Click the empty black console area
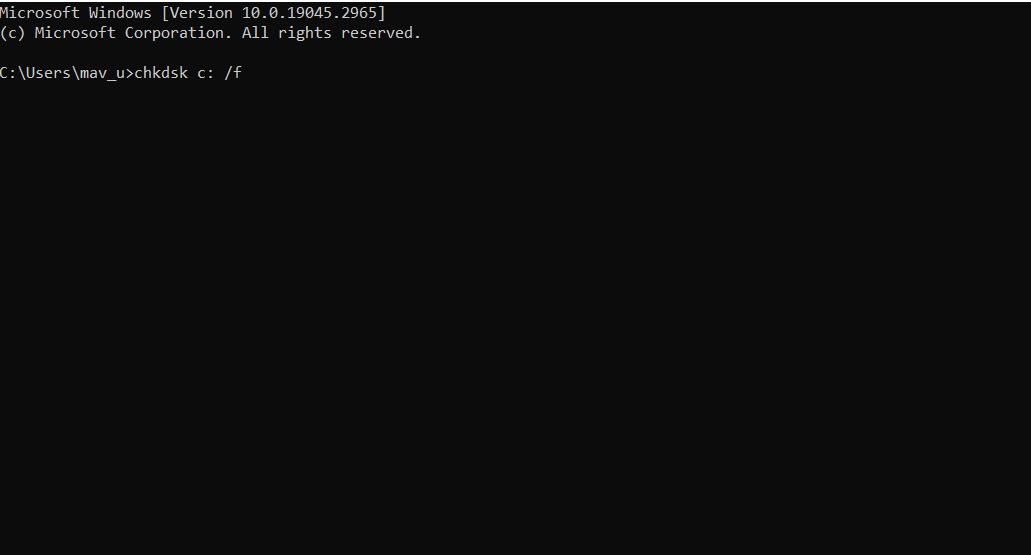 (x=516, y=316)
